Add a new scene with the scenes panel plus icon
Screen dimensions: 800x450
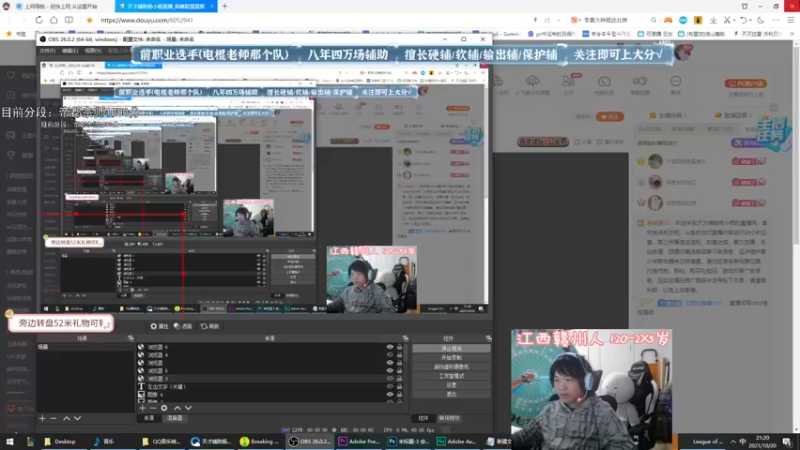42,418
